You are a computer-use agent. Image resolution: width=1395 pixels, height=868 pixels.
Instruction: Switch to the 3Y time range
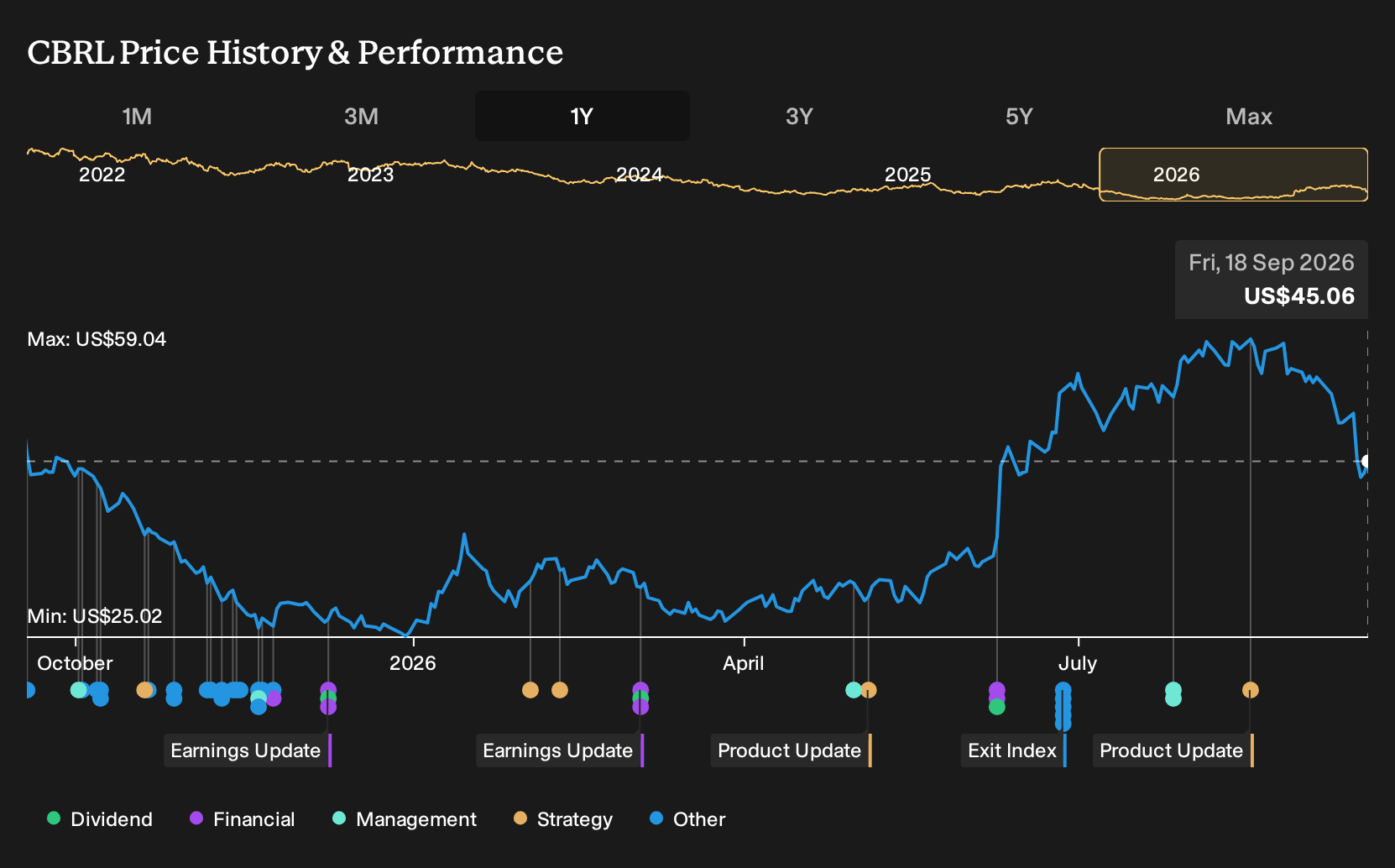click(x=799, y=116)
